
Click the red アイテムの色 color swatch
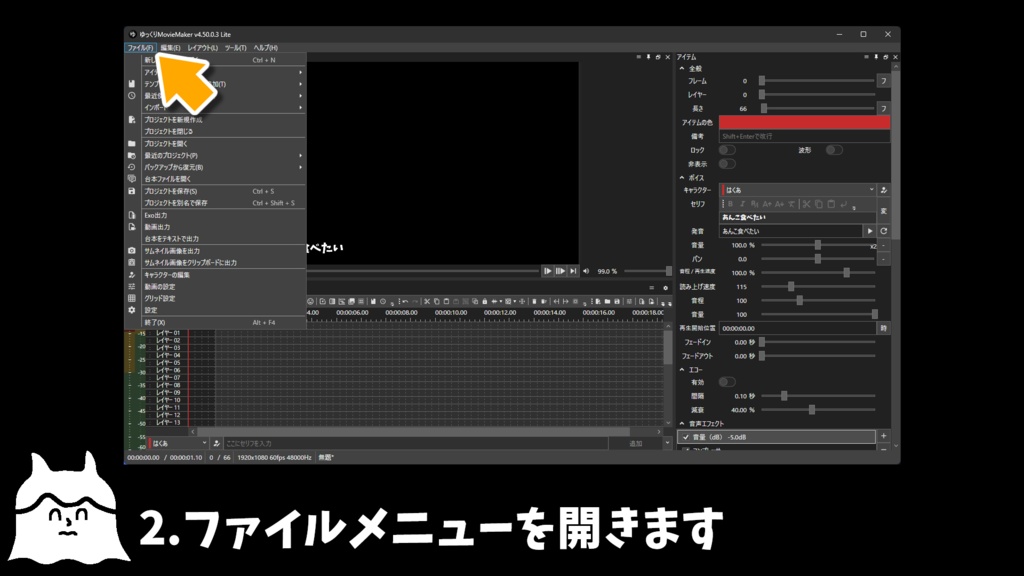[805, 122]
